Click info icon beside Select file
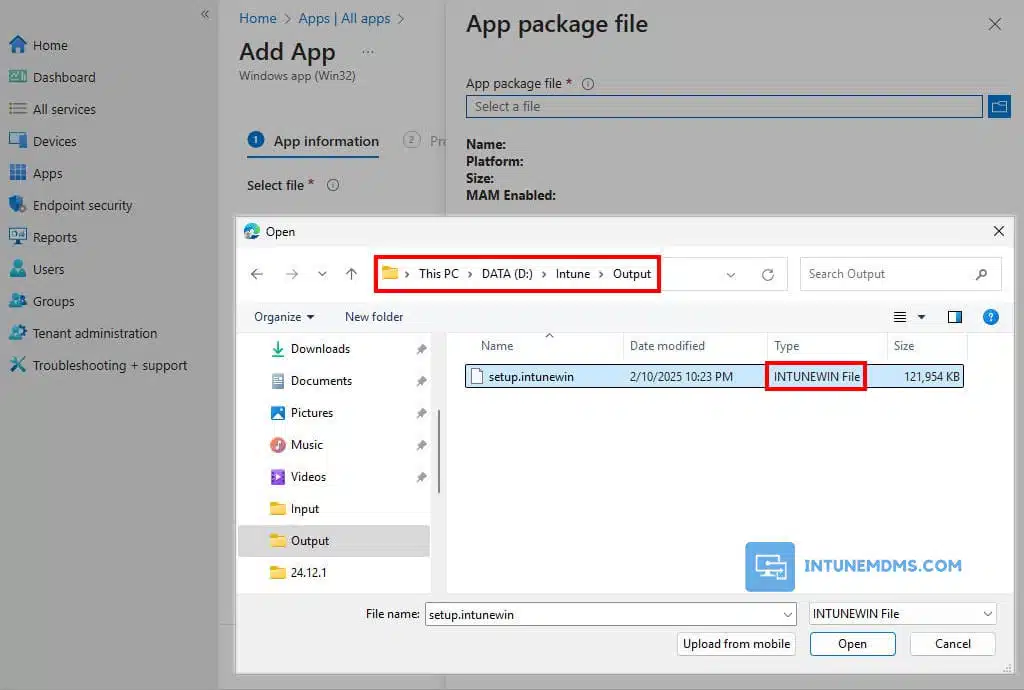Viewport: 1024px width, 690px height. pyautogui.click(x=332, y=185)
